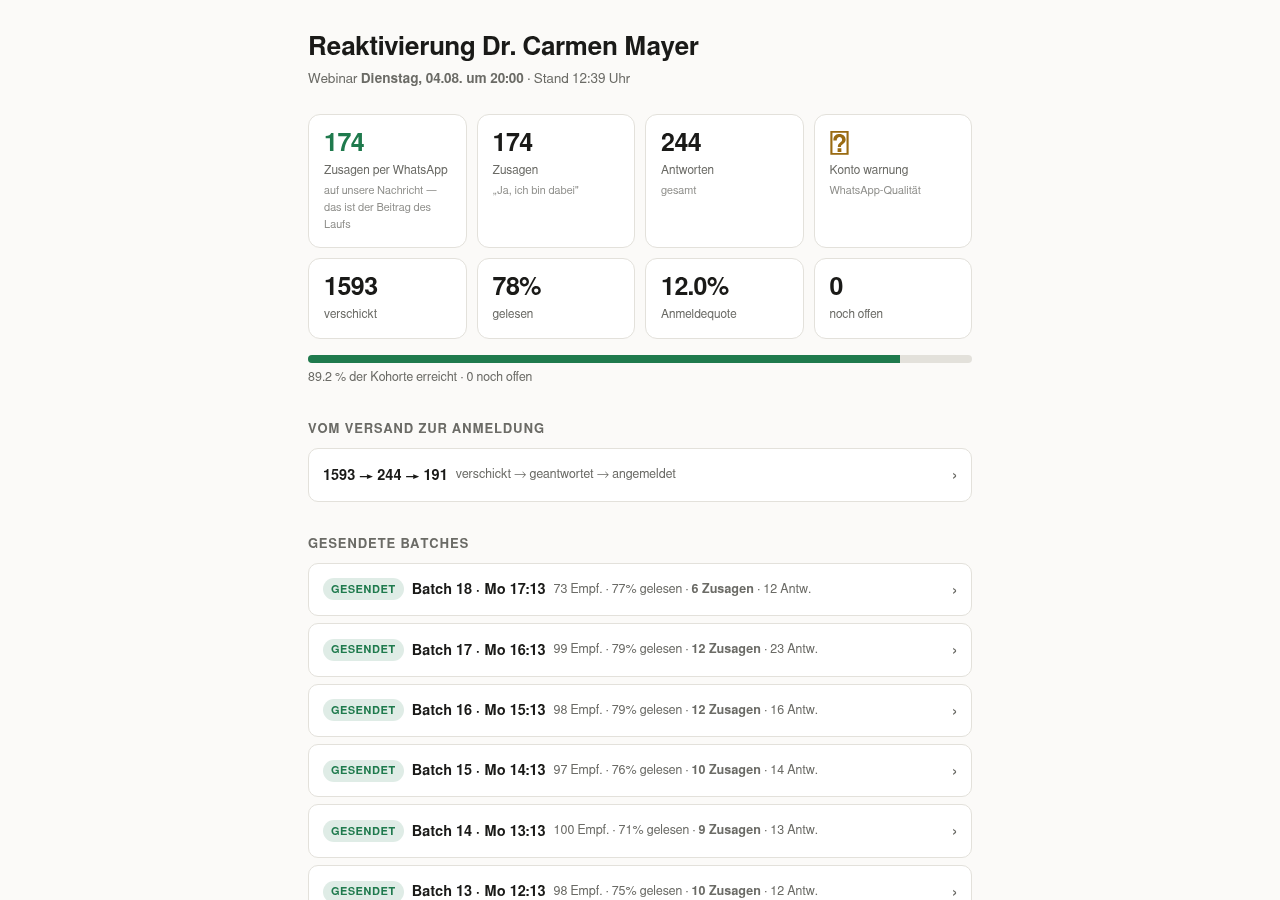Click the 6 Zusagen text in Batch 18
Viewport: 1280px width, 900px height.
(722, 589)
